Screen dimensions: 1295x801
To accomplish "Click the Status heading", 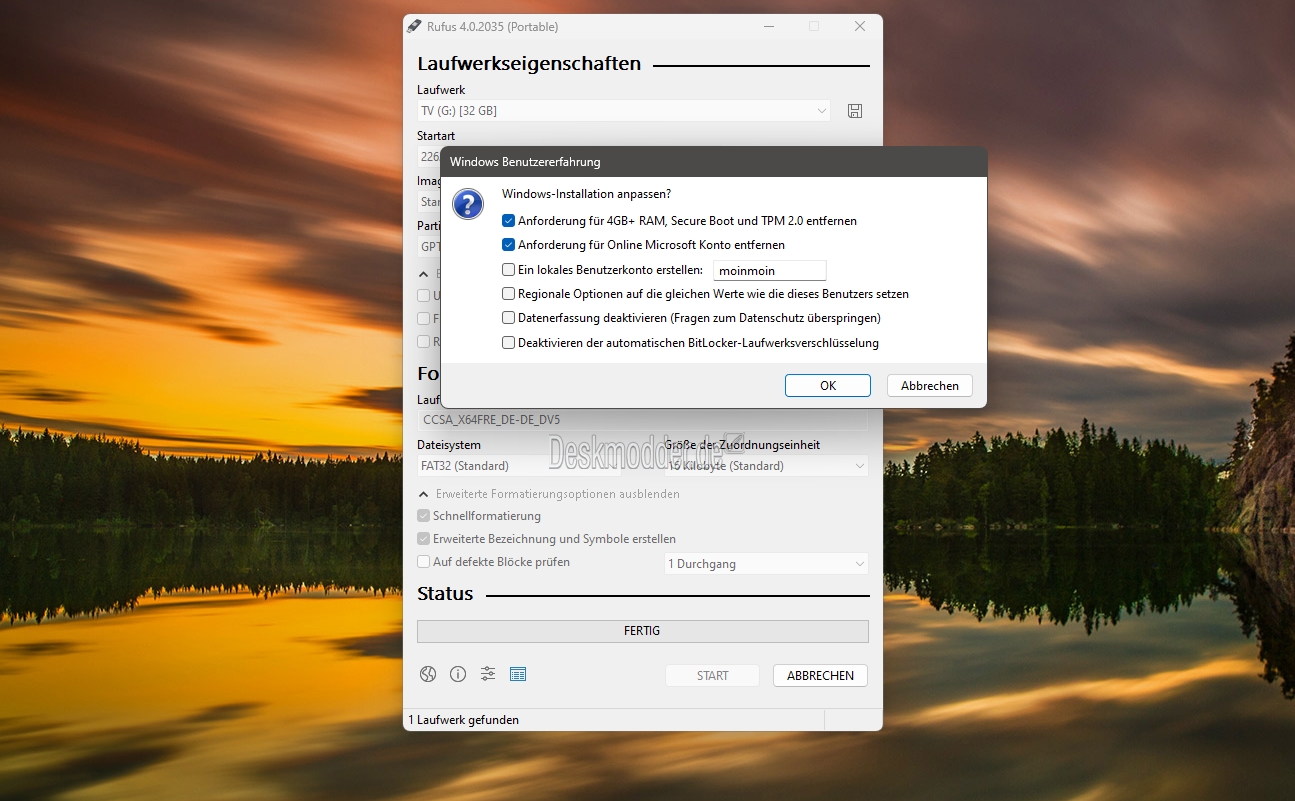I will pyautogui.click(x=445, y=594).
